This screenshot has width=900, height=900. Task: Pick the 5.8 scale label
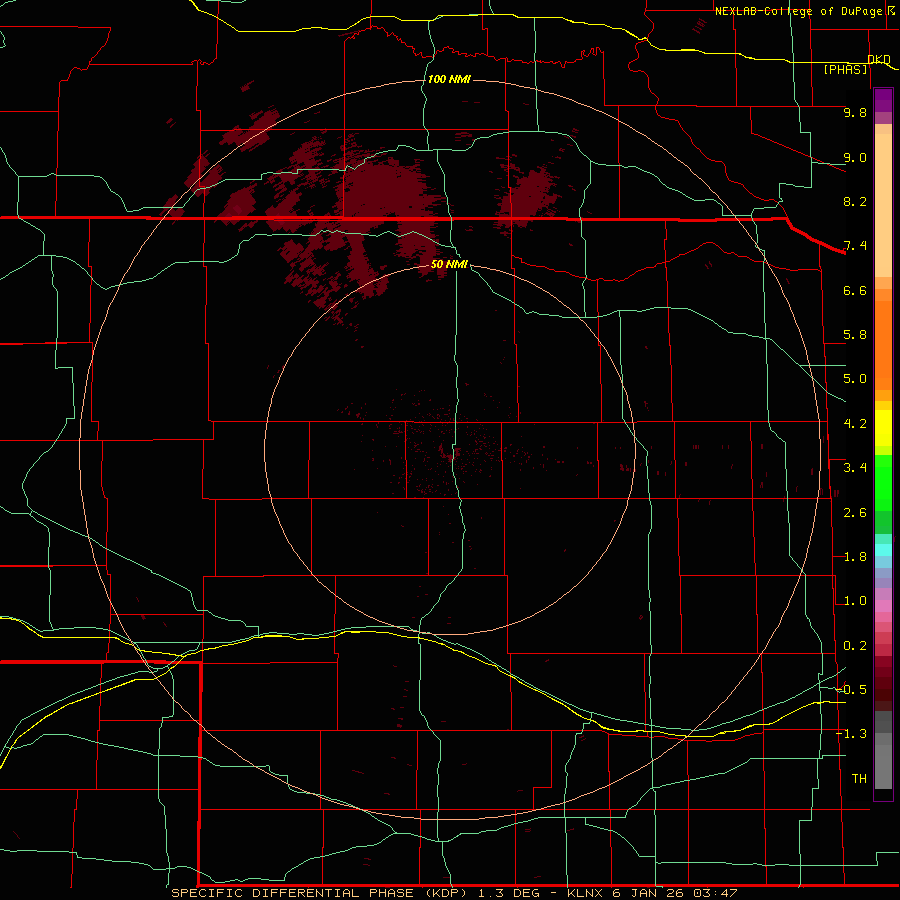point(855,335)
